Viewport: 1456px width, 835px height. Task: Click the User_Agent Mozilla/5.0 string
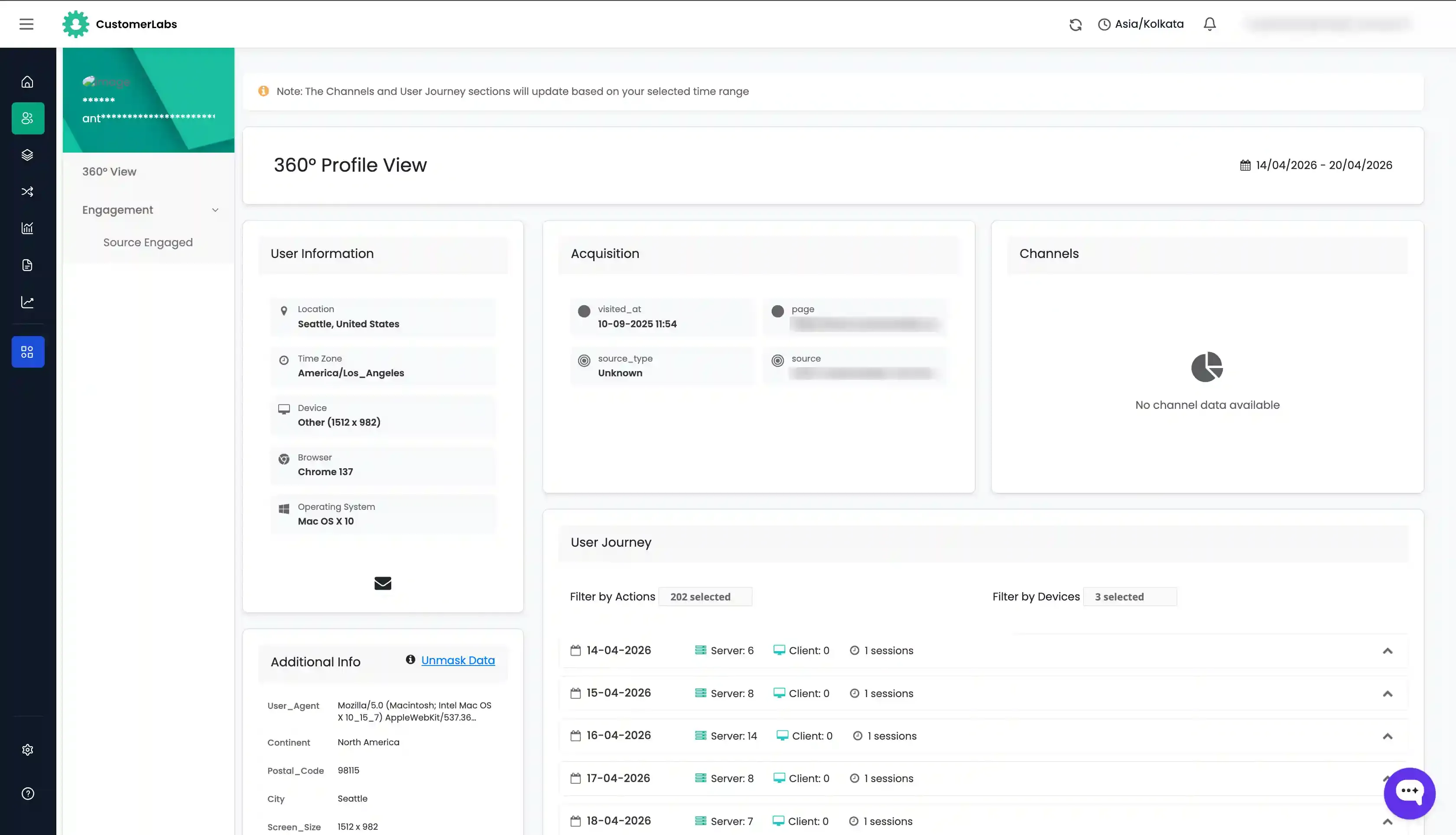click(414, 711)
